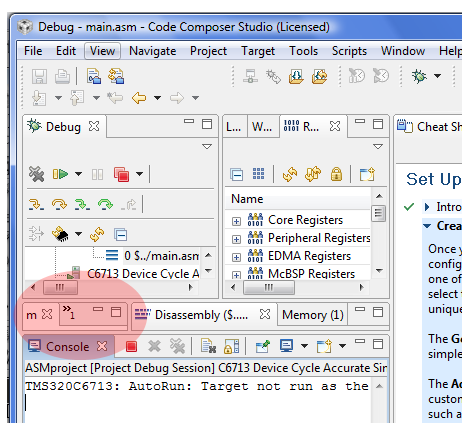Click the yellow Step Over icon
Image resolution: width=468 pixels, height=432 pixels.
tap(59, 204)
